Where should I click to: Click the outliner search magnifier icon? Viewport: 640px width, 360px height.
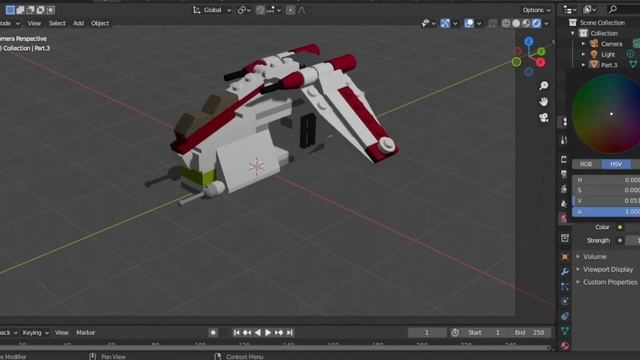point(612,9)
